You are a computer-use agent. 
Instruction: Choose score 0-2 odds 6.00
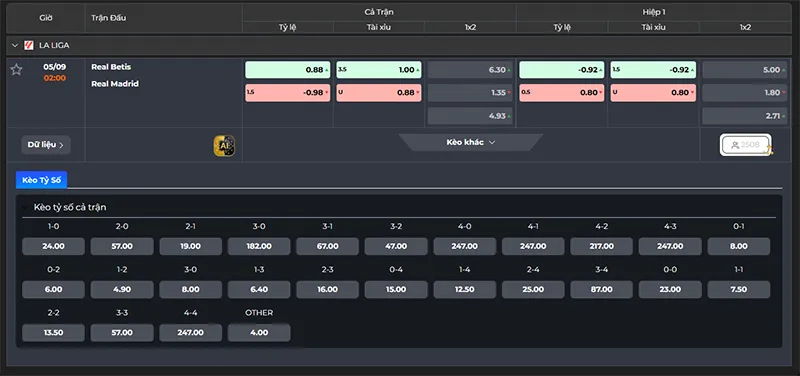pos(54,290)
